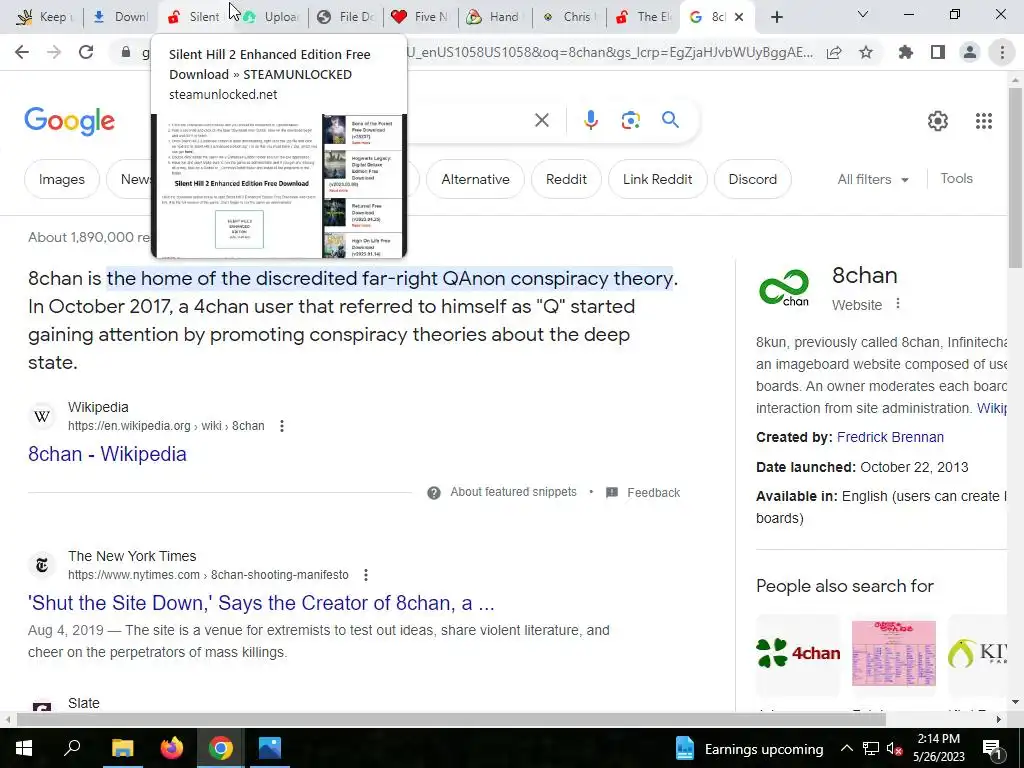1024x768 pixels.
Task: Switch to the Downloads tab
Action: coord(120,17)
